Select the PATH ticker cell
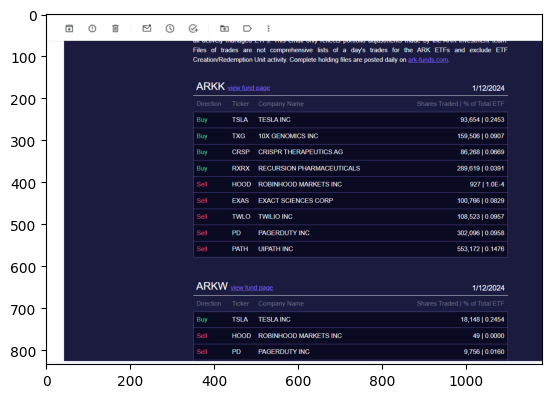Viewport: 552px width, 398px height. (240, 249)
